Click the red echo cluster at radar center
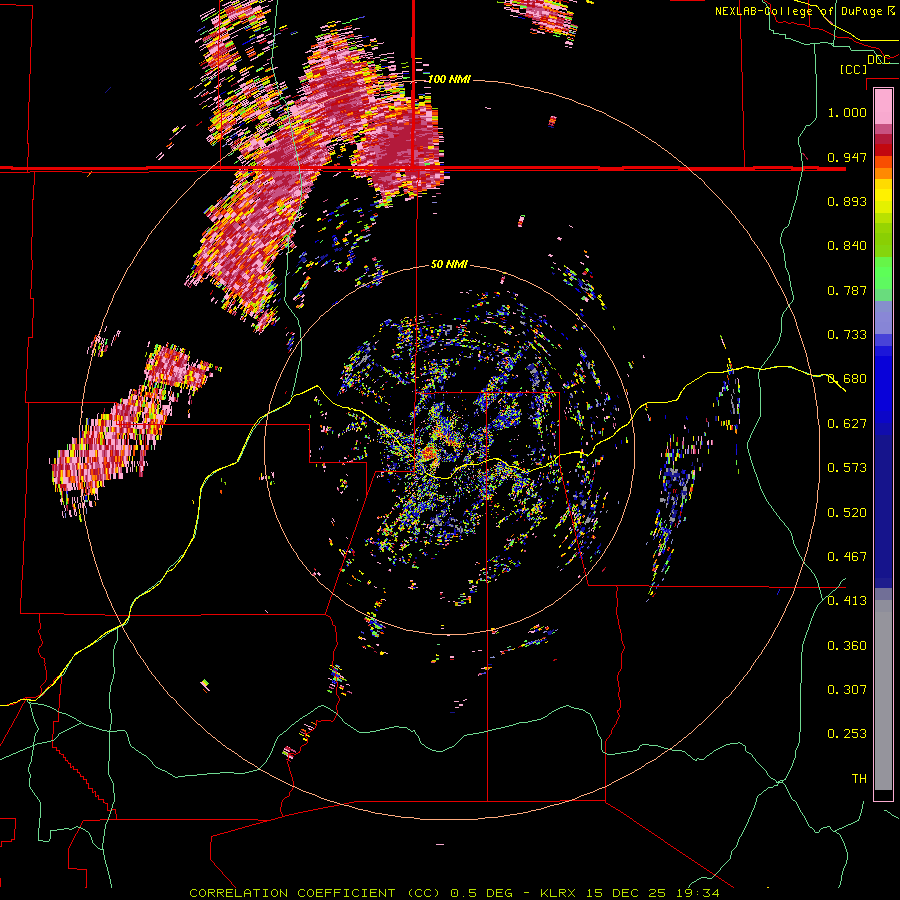900x900 pixels. tap(429, 455)
